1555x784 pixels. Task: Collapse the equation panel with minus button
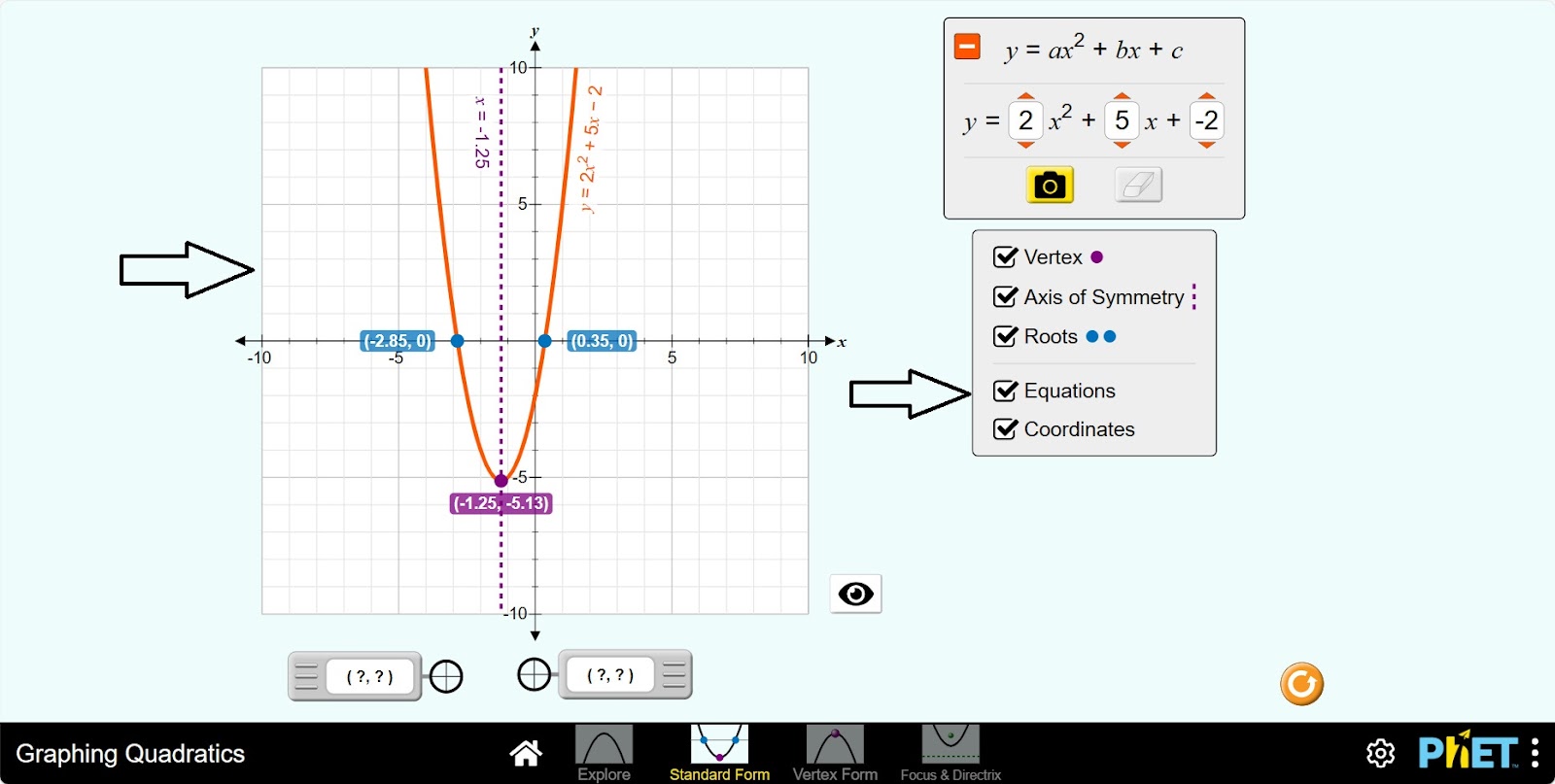(x=967, y=47)
